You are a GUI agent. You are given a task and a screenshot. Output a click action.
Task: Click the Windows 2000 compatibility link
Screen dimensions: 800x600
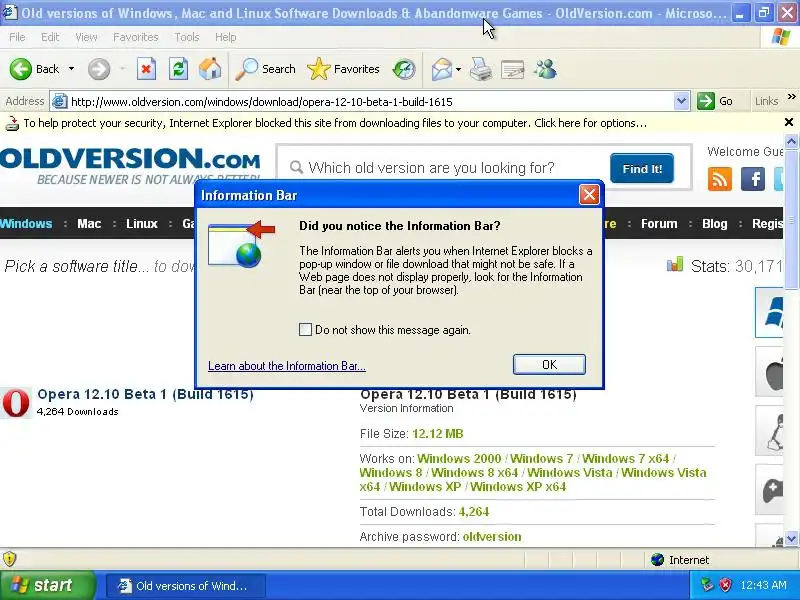coord(459,458)
